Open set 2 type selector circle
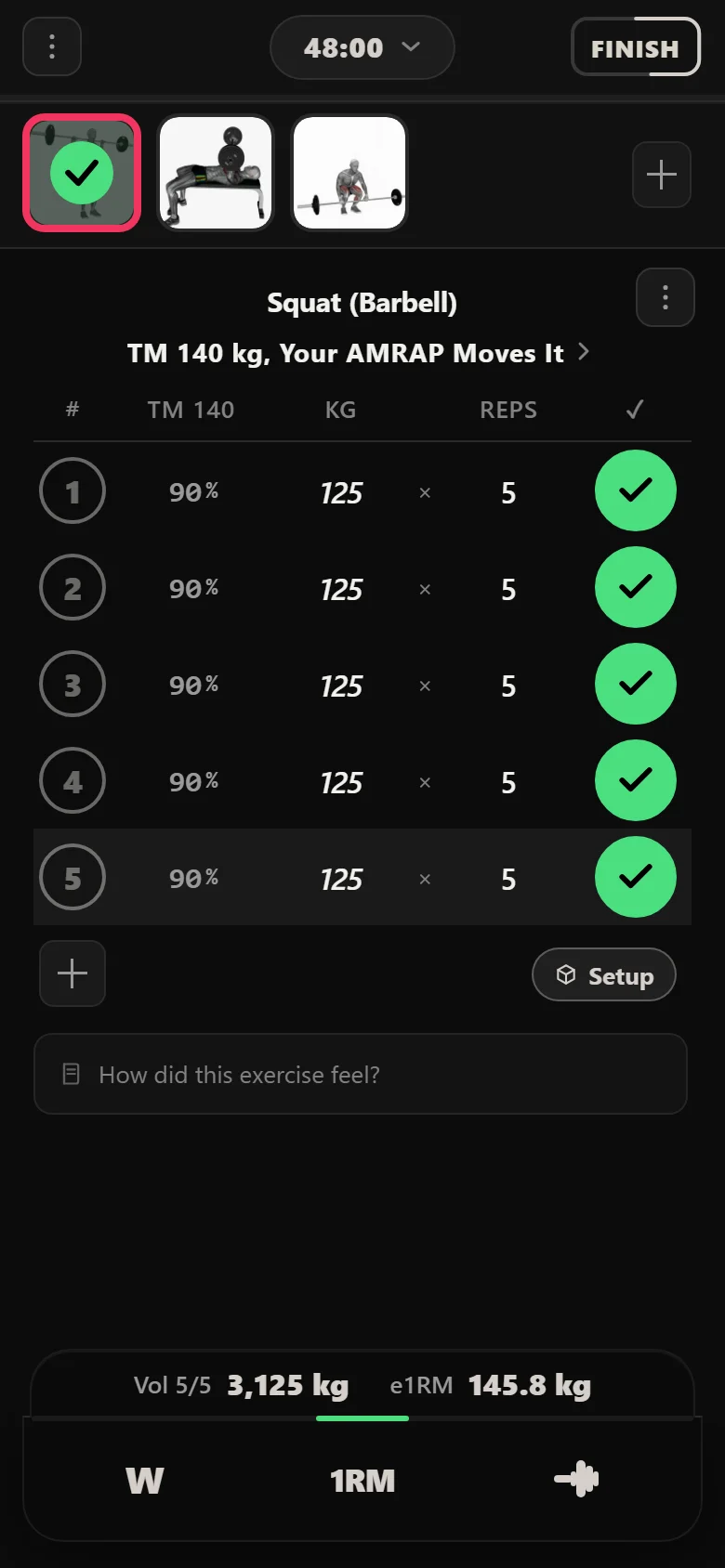The image size is (725, 1568). 72,587
